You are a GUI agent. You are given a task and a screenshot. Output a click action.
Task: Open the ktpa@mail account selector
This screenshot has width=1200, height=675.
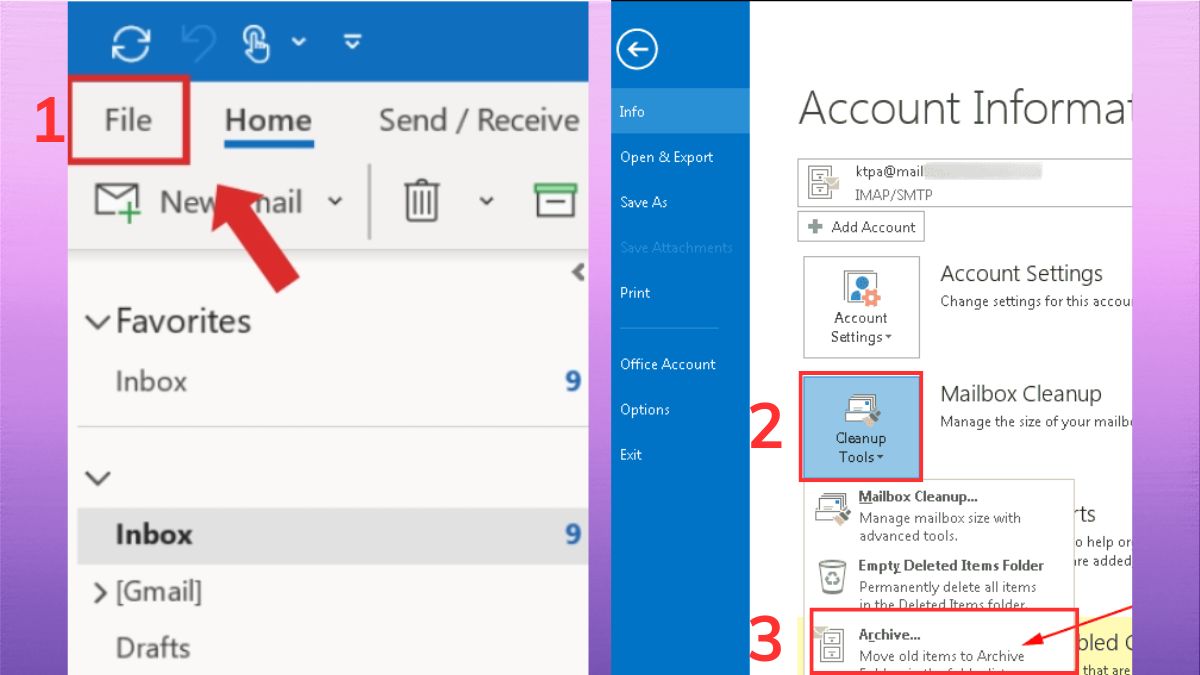coord(964,181)
